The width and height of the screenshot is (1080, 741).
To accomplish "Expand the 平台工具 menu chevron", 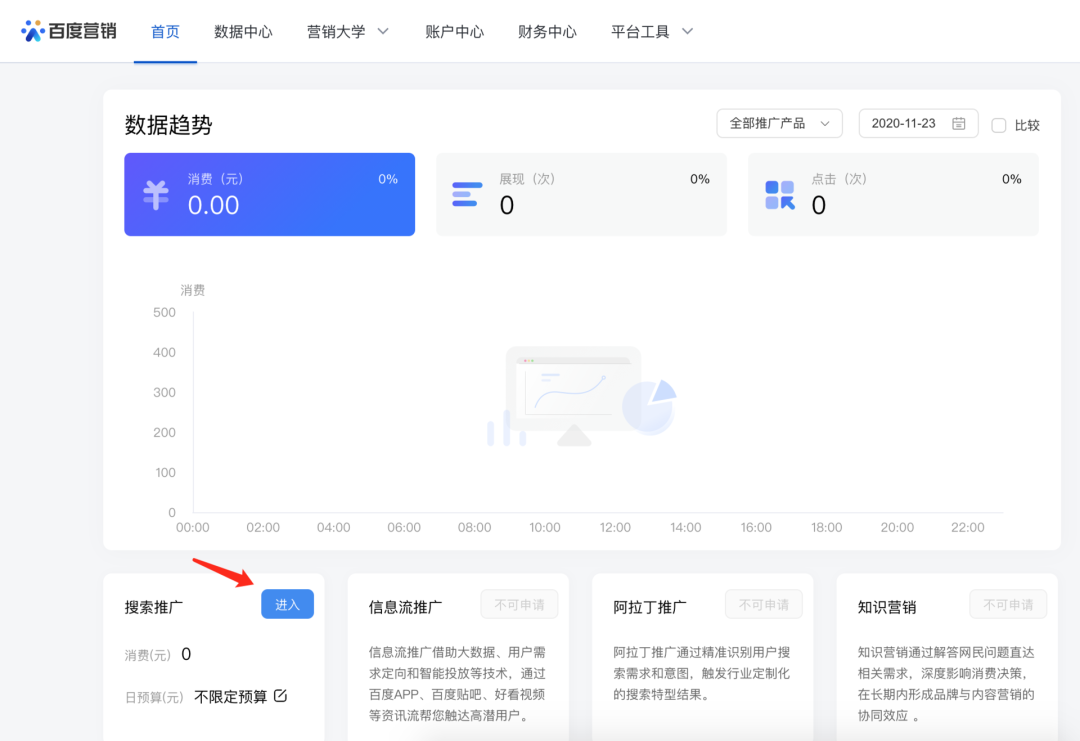I will 687,31.
